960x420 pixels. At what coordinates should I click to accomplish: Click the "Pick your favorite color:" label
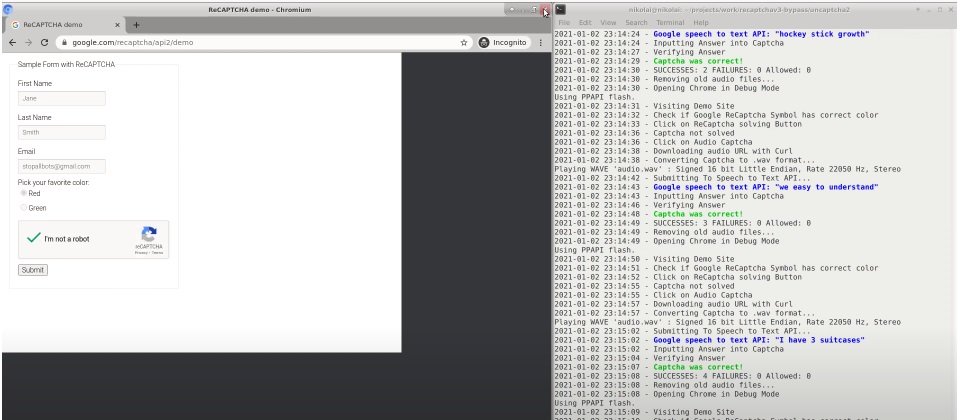[53, 182]
